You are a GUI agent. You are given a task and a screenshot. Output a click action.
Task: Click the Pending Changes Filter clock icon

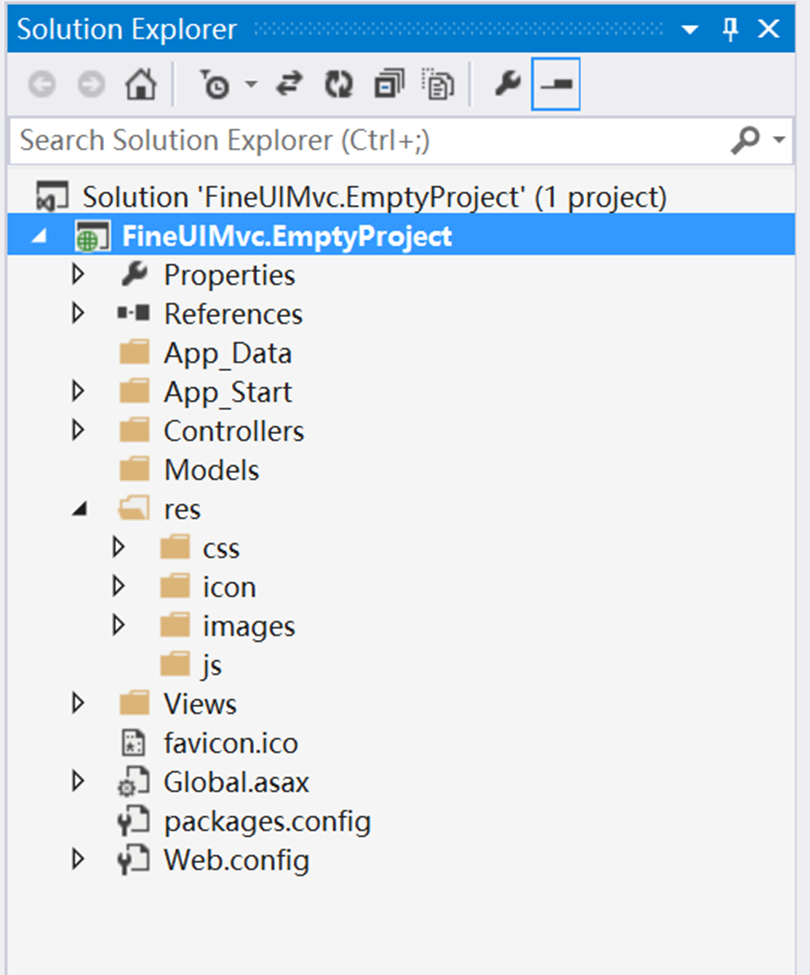pyautogui.click(x=215, y=85)
